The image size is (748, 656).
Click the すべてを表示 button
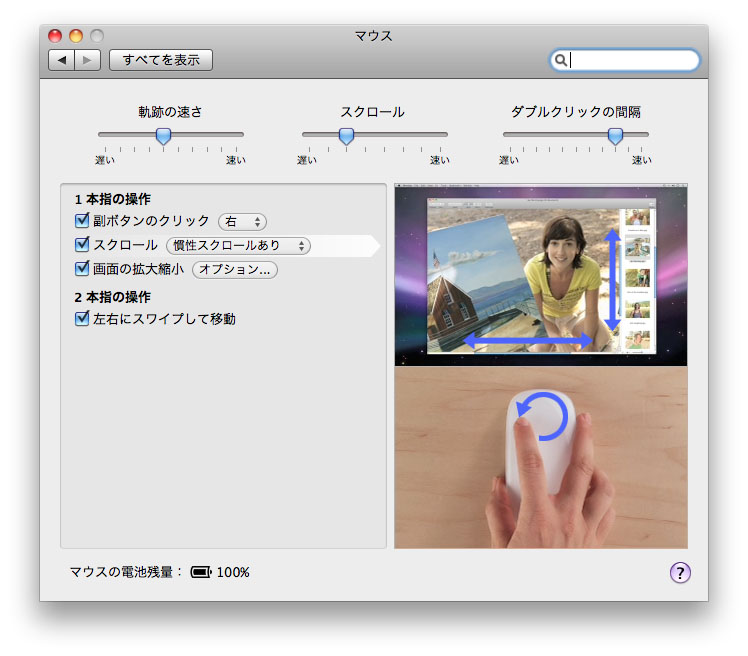tap(161, 60)
